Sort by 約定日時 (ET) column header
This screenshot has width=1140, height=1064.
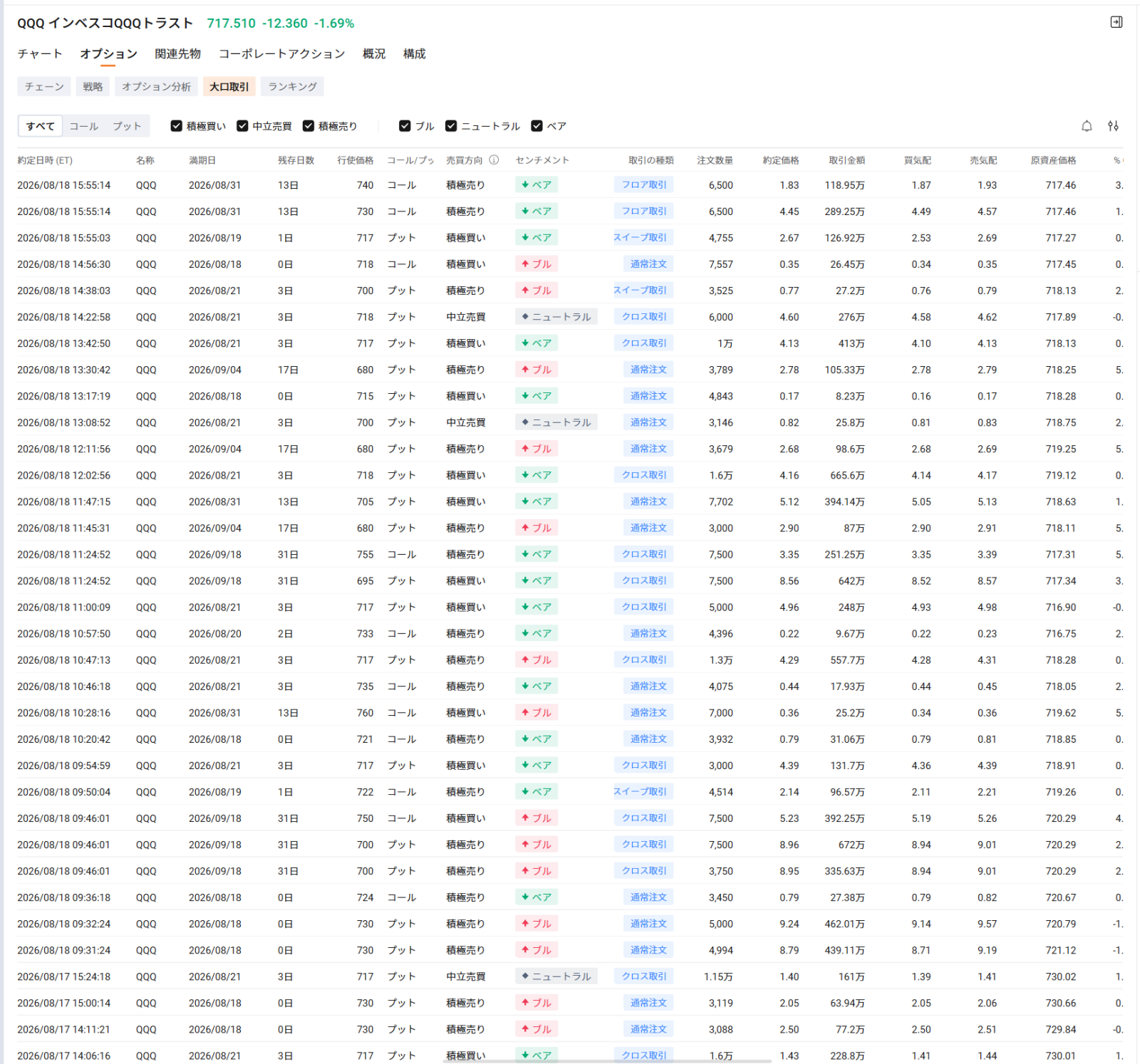pyautogui.click(x=45, y=160)
